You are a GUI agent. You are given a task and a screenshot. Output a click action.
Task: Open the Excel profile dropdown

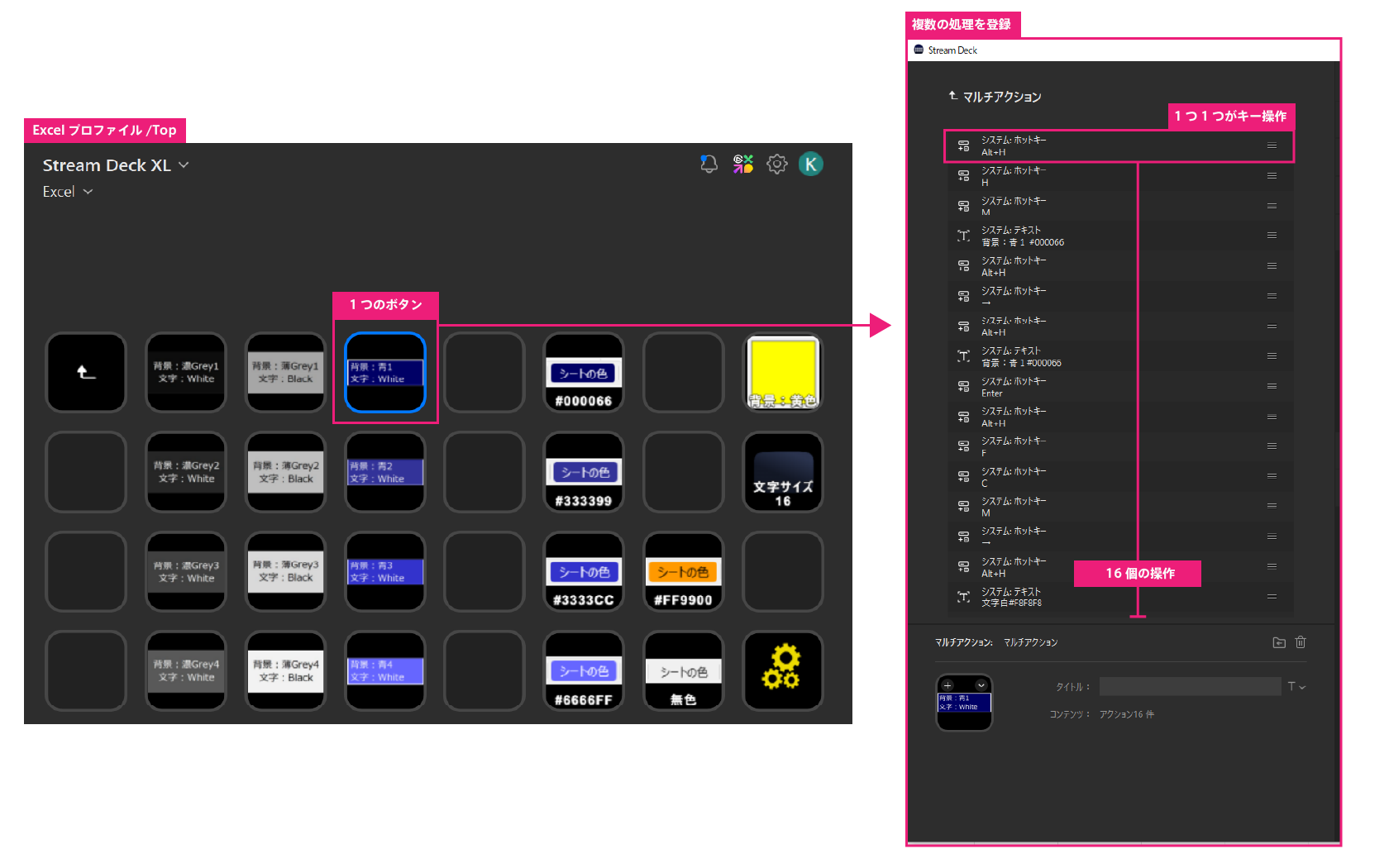coord(88,192)
